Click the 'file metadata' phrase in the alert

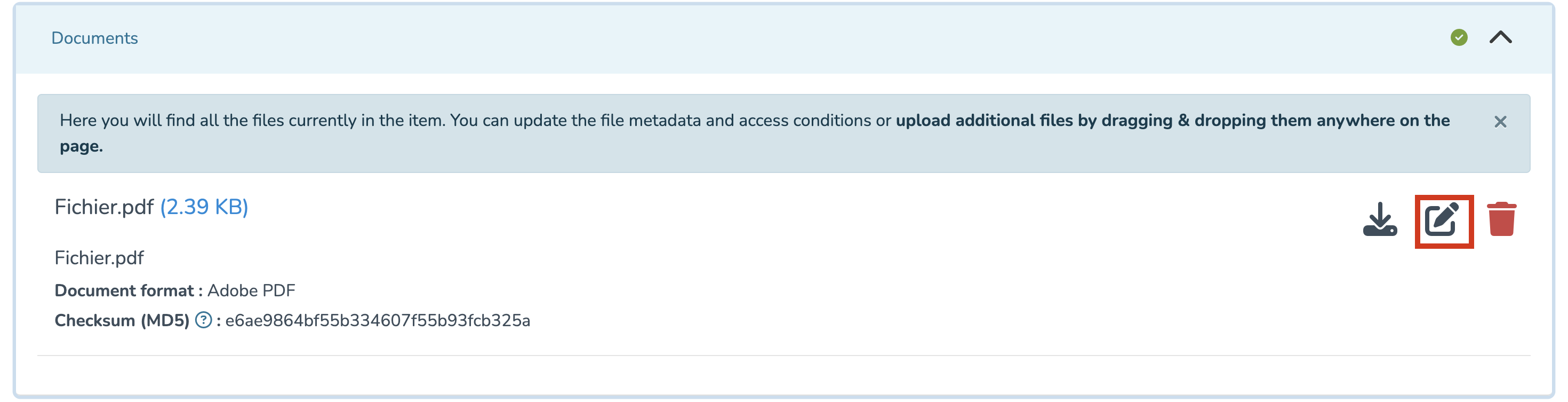650,121
